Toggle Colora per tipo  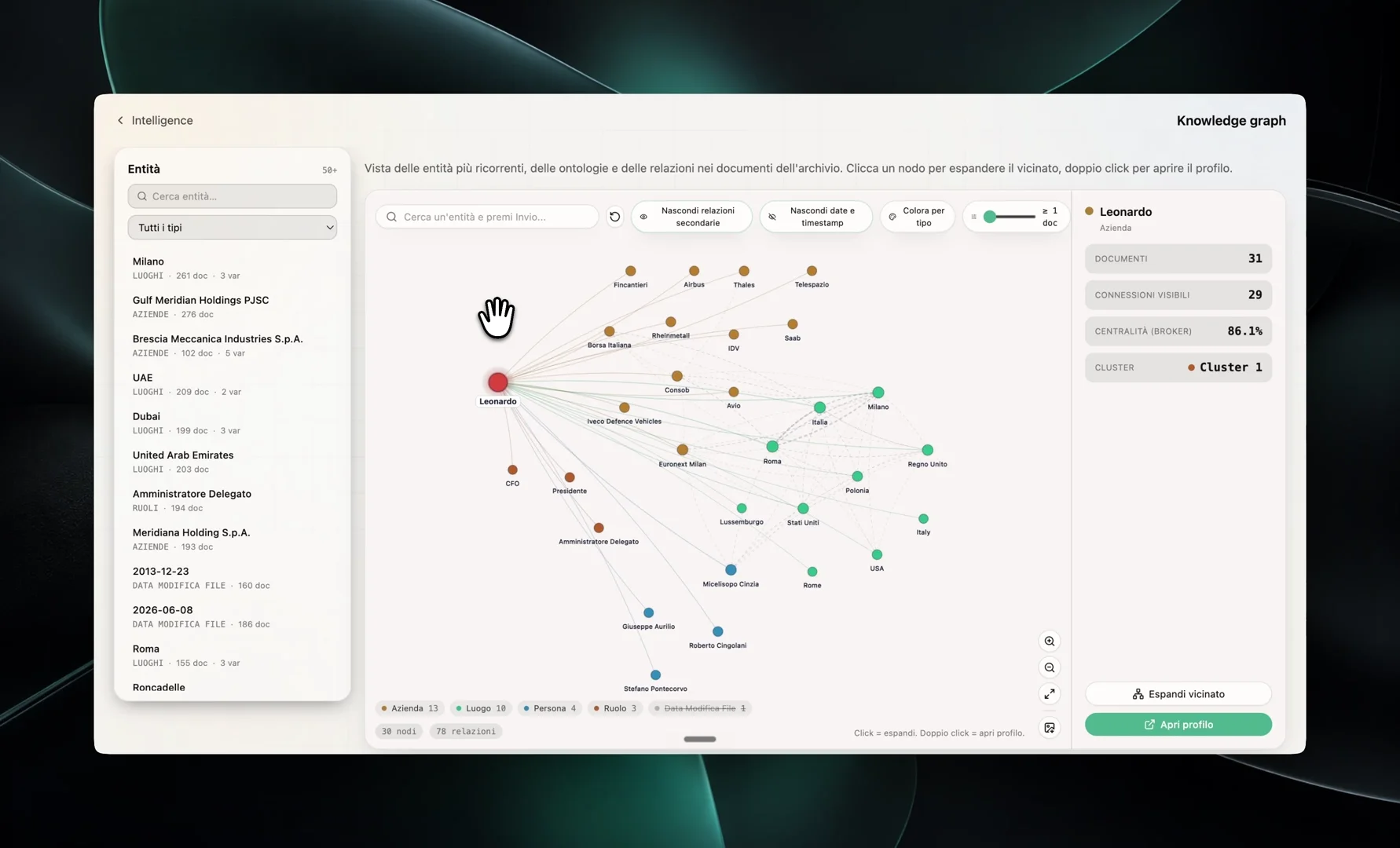click(918, 217)
